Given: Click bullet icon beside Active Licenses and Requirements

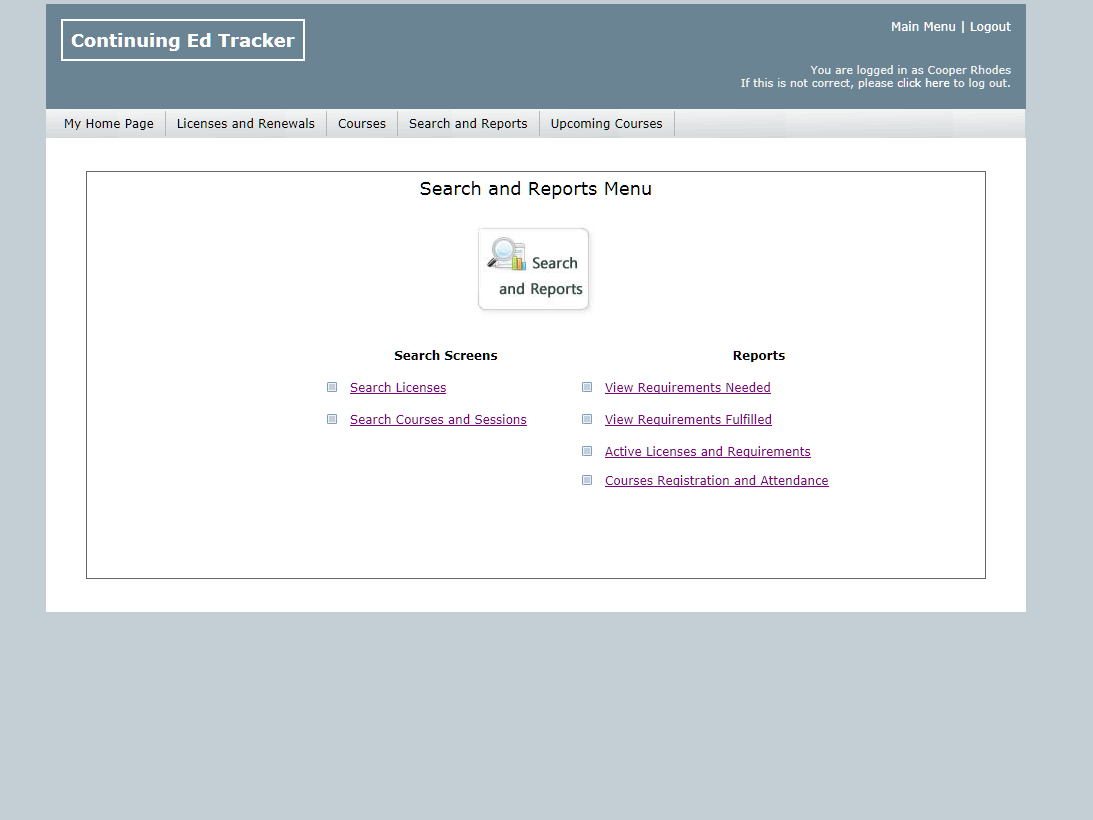Looking at the screenshot, I should point(587,451).
